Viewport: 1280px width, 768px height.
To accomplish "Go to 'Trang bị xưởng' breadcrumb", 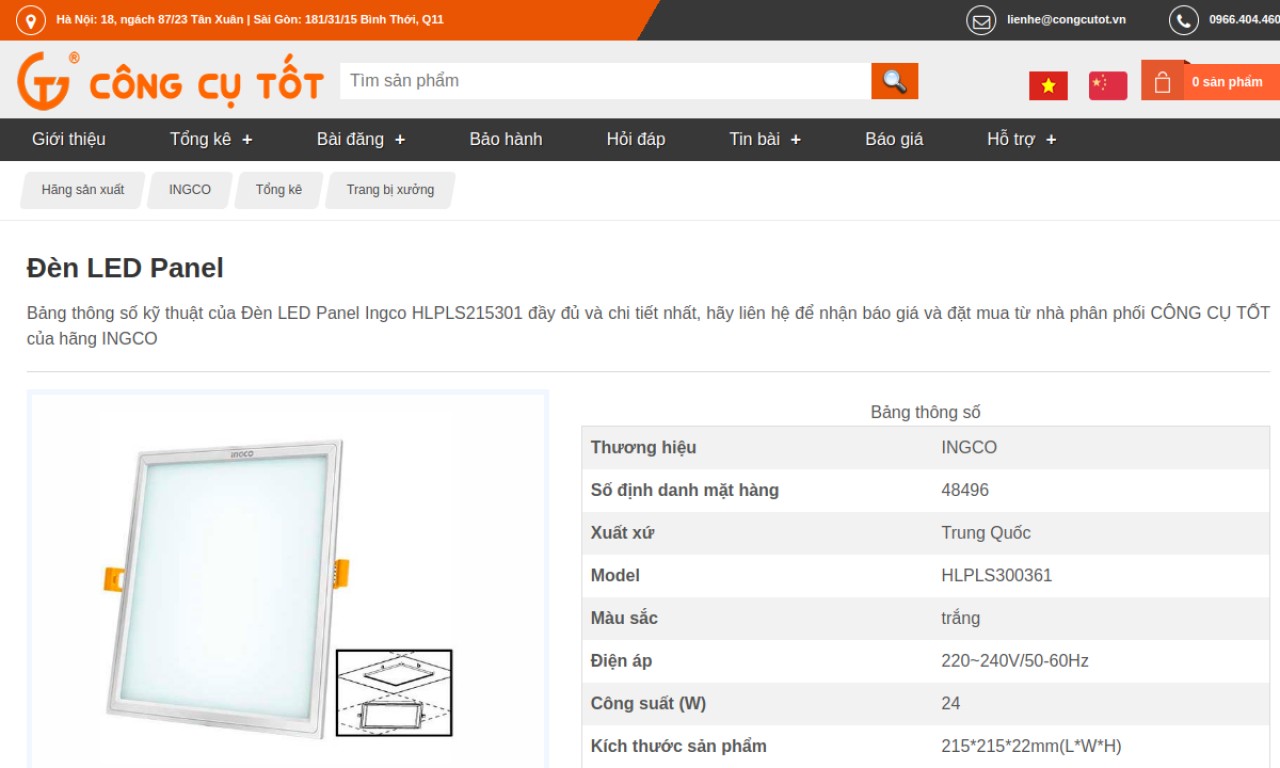I will [x=390, y=190].
